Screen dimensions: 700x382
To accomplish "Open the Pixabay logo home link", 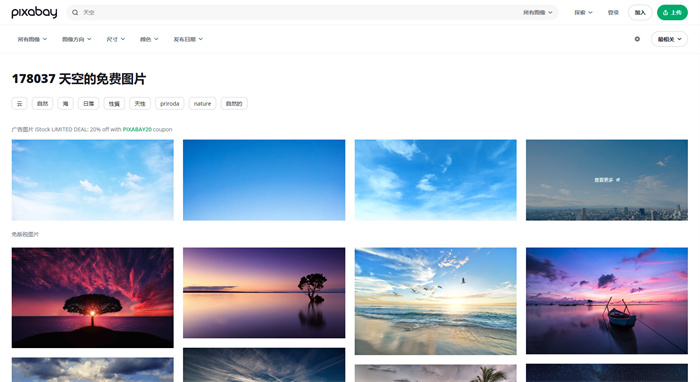I will [x=34, y=12].
